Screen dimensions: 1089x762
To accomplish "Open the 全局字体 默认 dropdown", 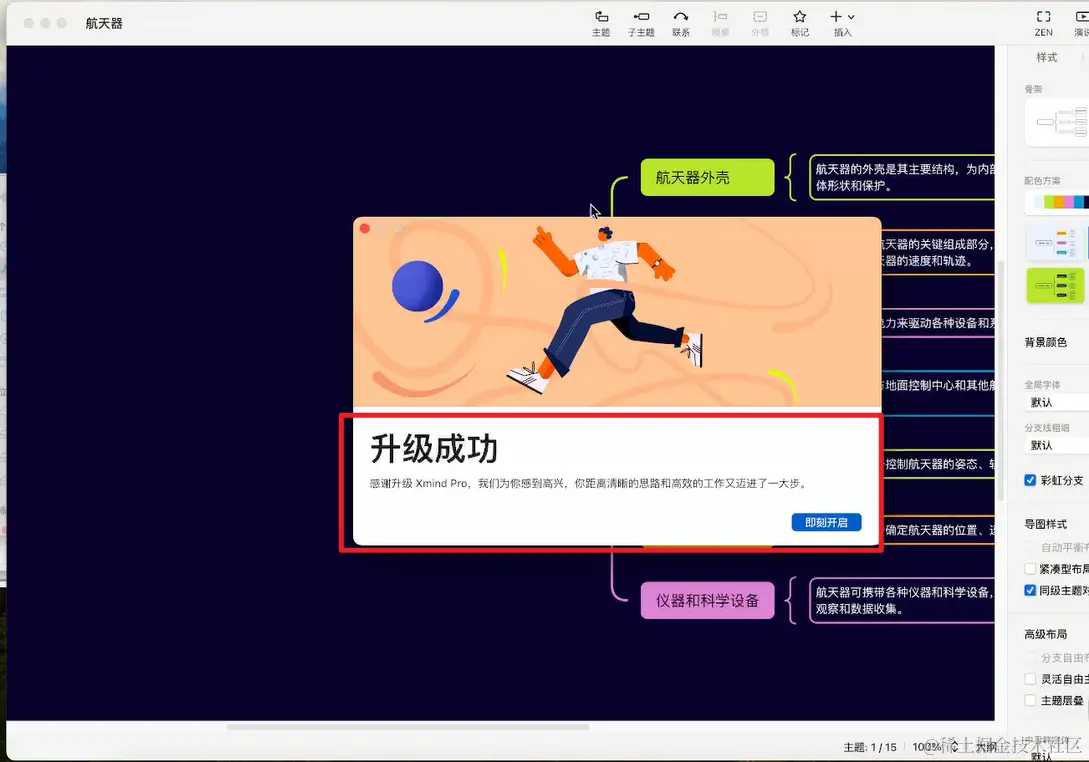I will tap(1056, 402).
